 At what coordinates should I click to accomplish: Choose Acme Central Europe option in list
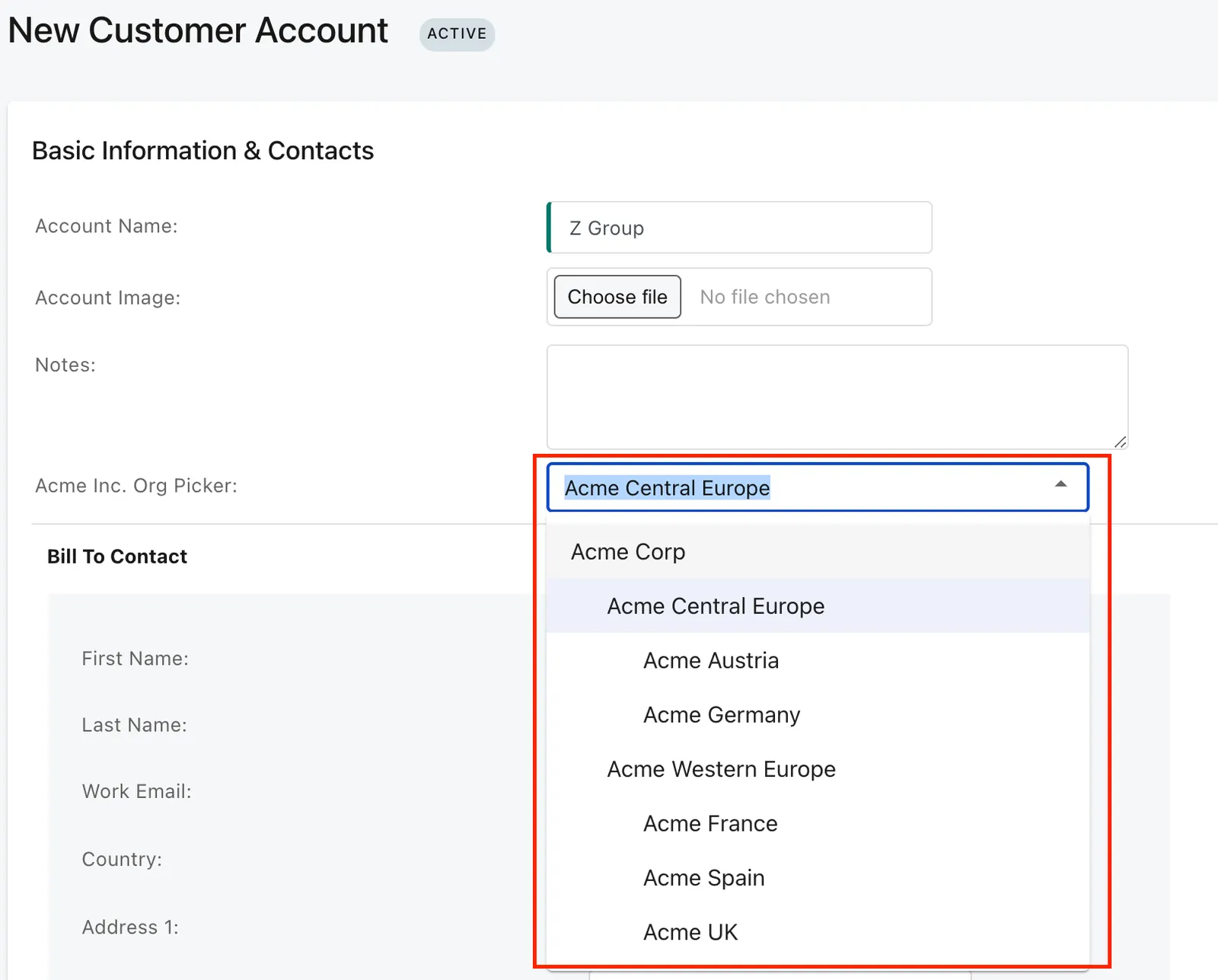(x=818, y=605)
